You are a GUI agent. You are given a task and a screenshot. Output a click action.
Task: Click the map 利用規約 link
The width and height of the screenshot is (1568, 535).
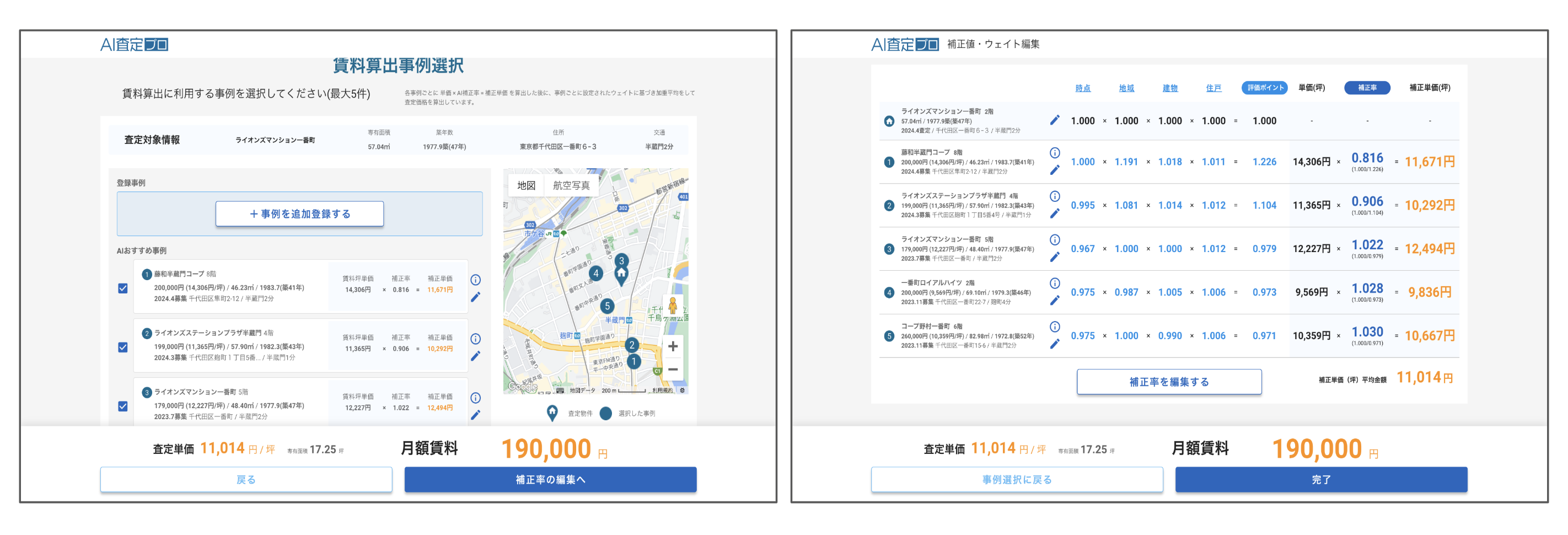pyautogui.click(x=662, y=390)
